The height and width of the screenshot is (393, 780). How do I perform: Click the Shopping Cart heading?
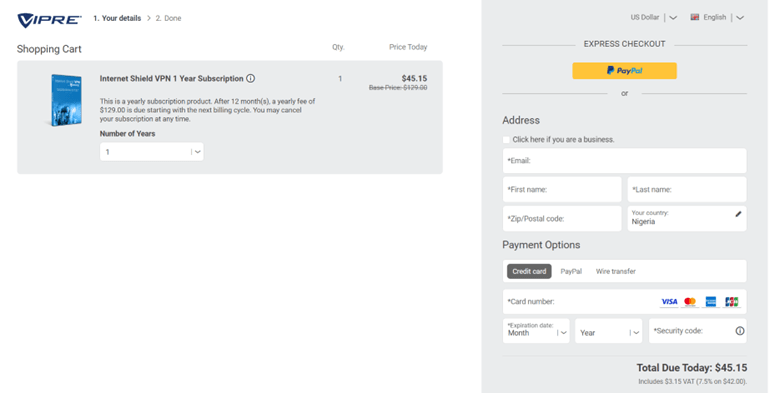coord(49,49)
